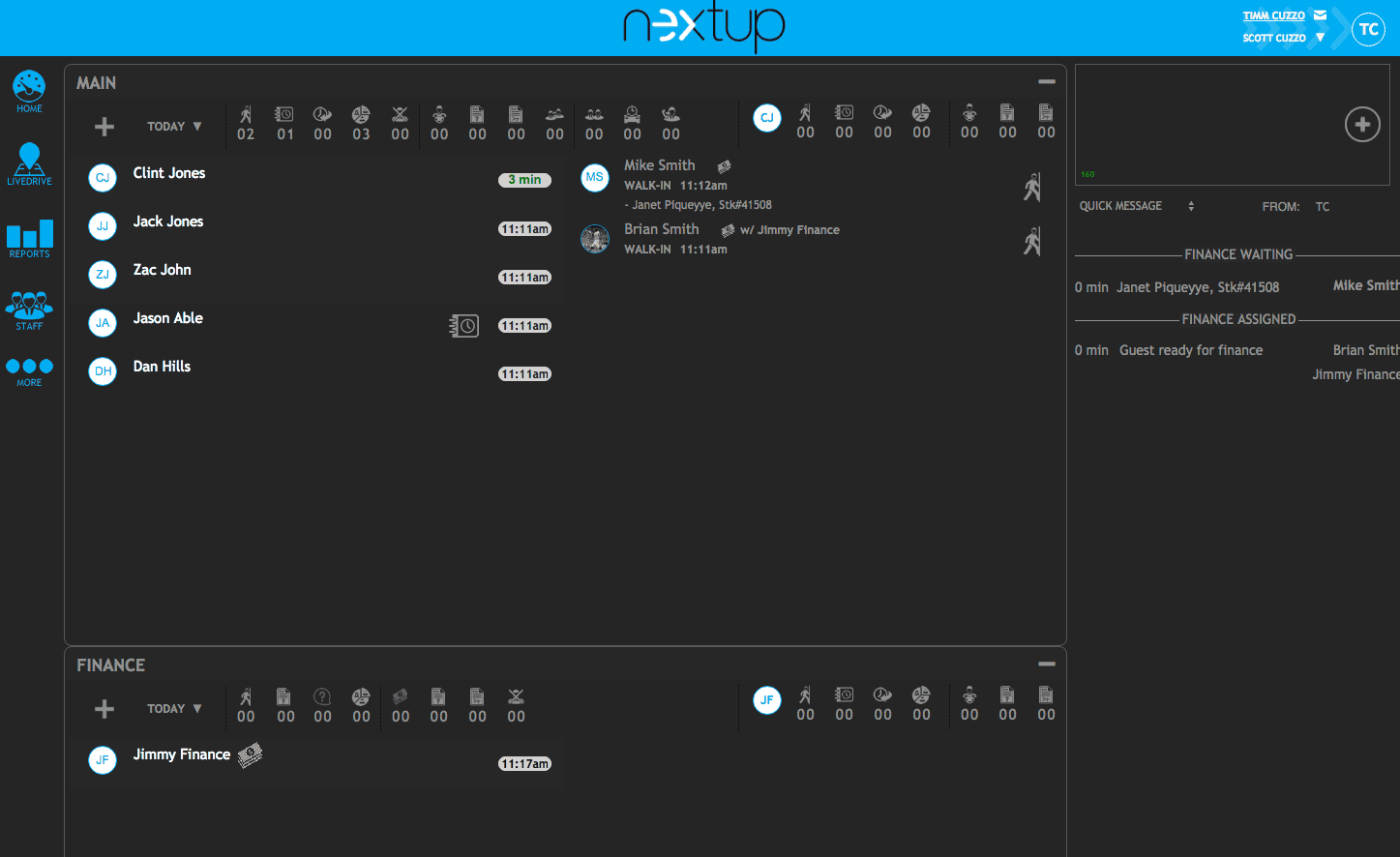Click the TC user avatar at top right
This screenshot has width=1400, height=857.
(x=1368, y=29)
